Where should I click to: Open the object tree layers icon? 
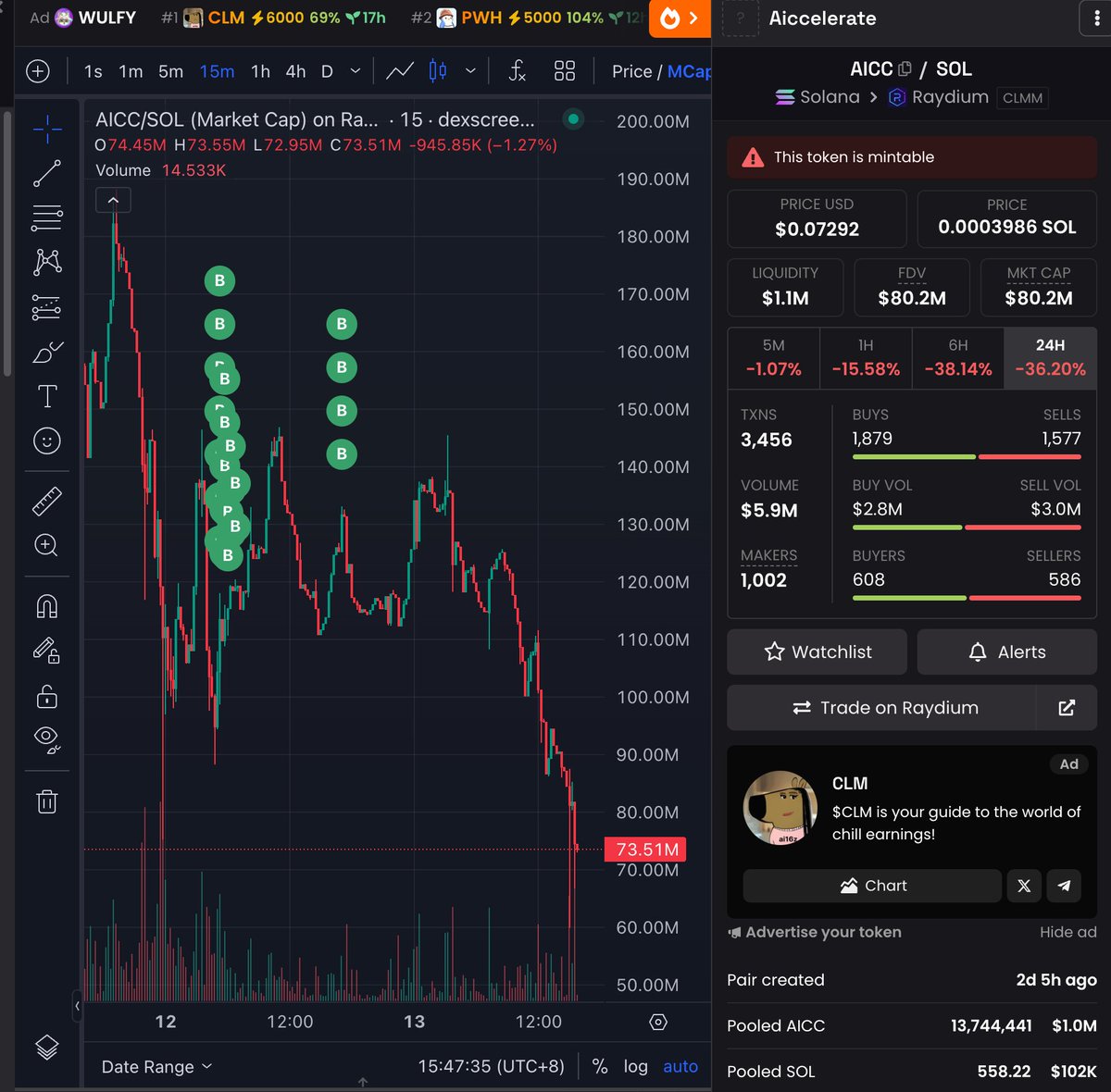(x=47, y=1047)
